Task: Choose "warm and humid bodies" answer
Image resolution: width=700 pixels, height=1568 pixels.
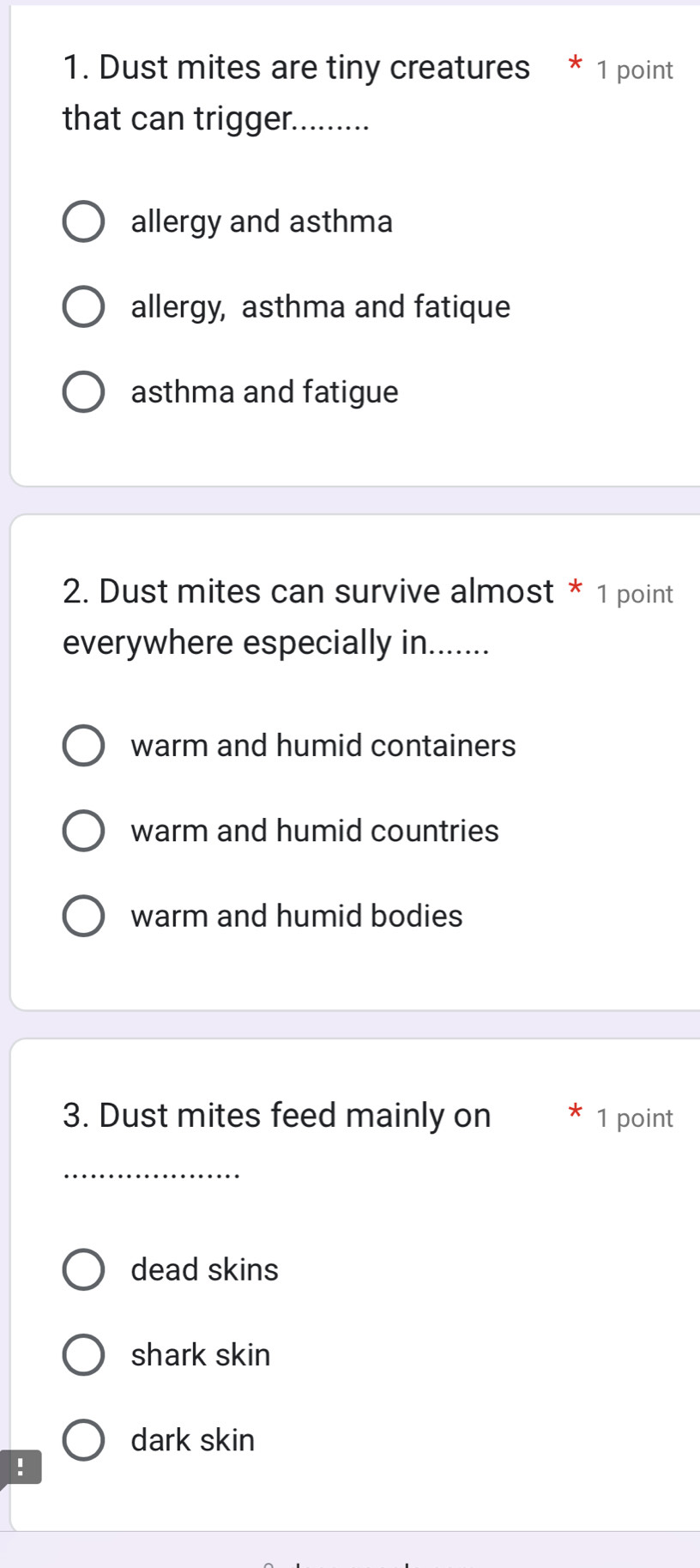Action: (x=83, y=917)
